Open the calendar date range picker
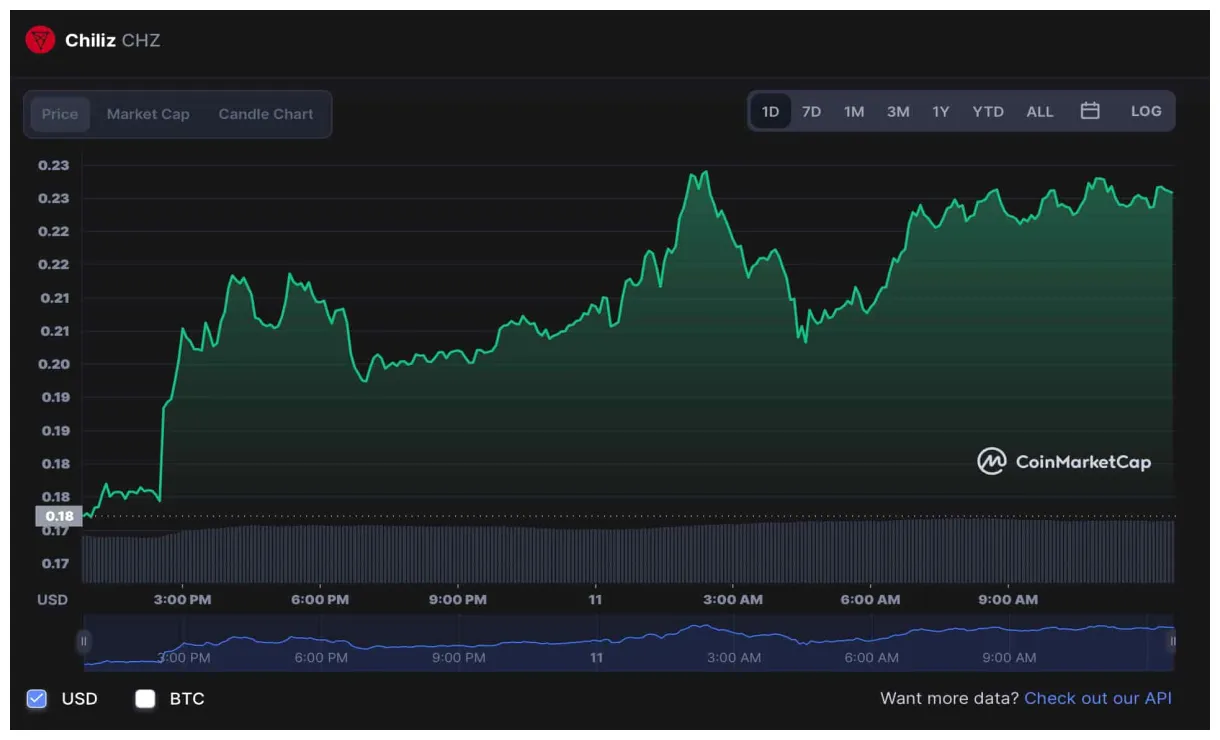This screenshot has width=1220, height=740. click(x=1090, y=111)
